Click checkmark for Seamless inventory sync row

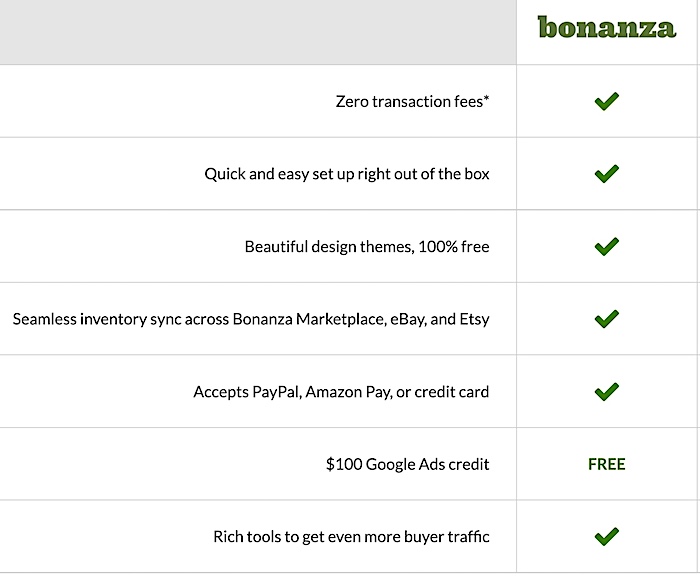click(607, 319)
